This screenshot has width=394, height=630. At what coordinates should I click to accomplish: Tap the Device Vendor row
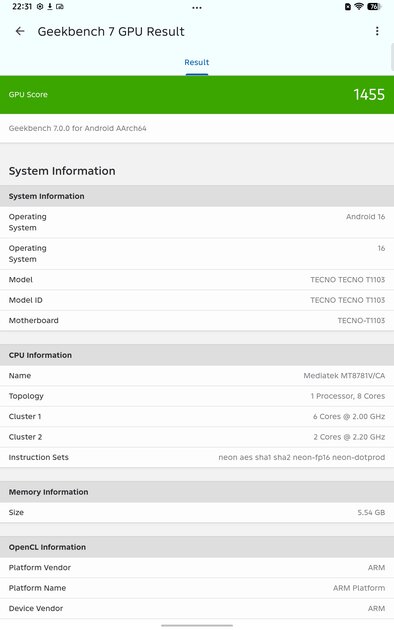(197, 609)
